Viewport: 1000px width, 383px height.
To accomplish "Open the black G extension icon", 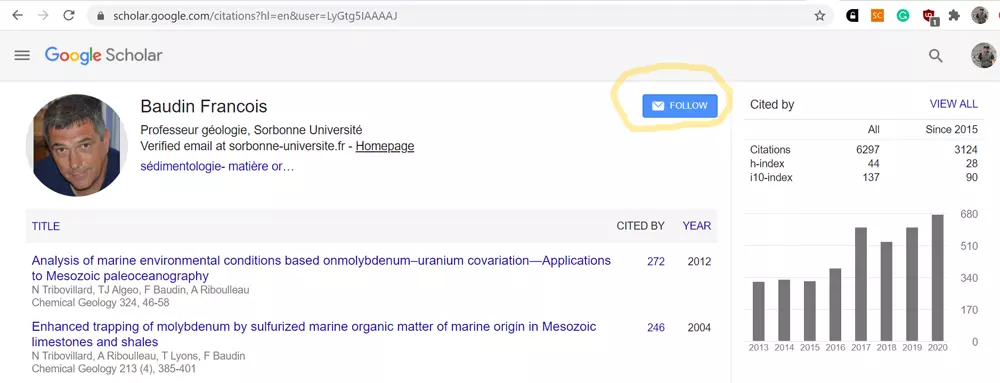I will 852,16.
